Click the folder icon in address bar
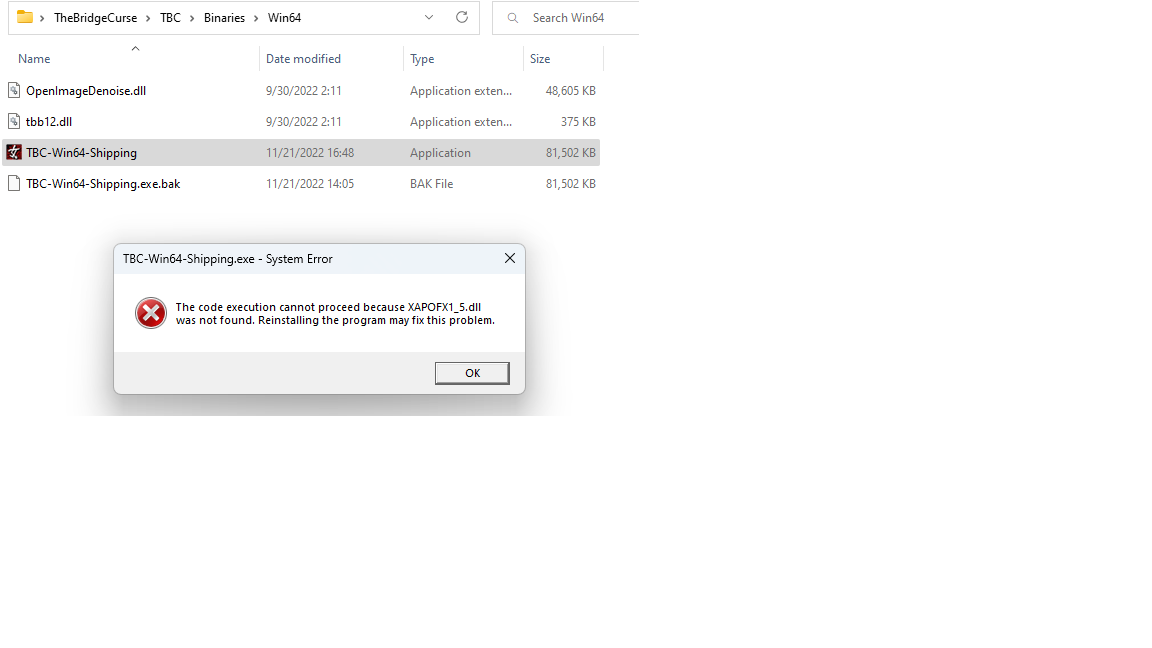The width and height of the screenshot is (1152, 648). 25,17
